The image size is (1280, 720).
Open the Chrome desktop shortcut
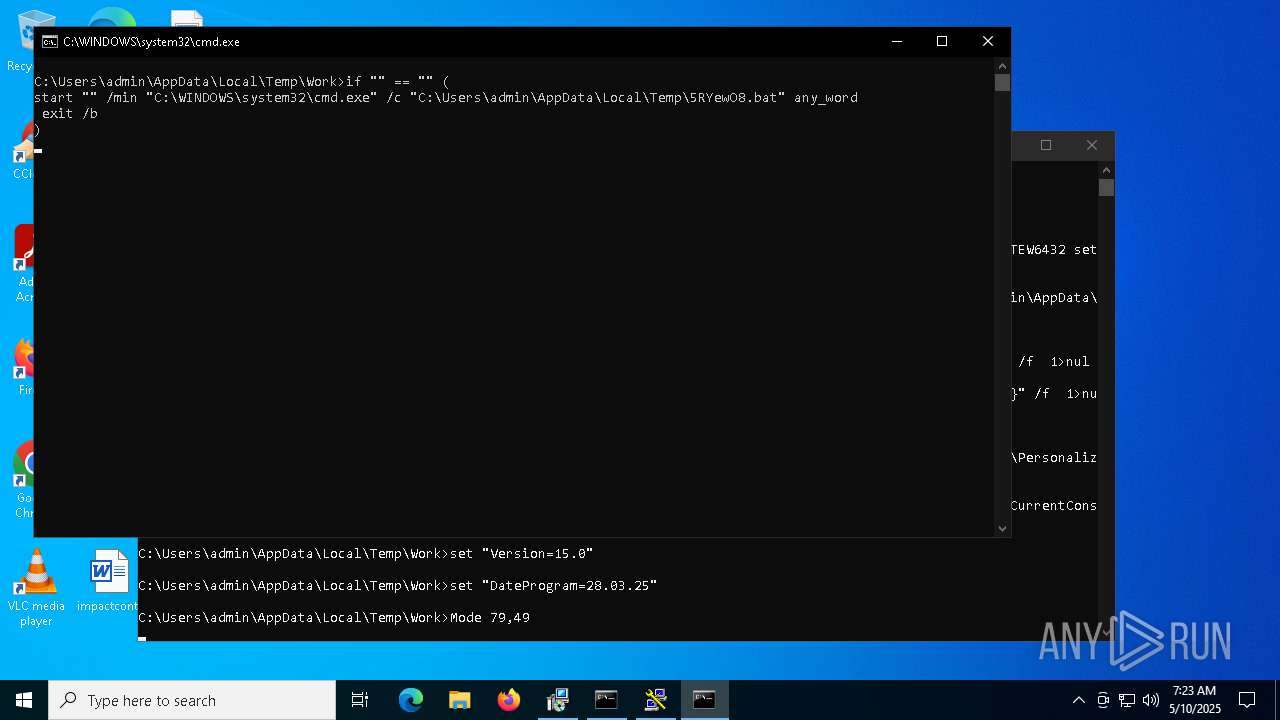[x=24, y=480]
